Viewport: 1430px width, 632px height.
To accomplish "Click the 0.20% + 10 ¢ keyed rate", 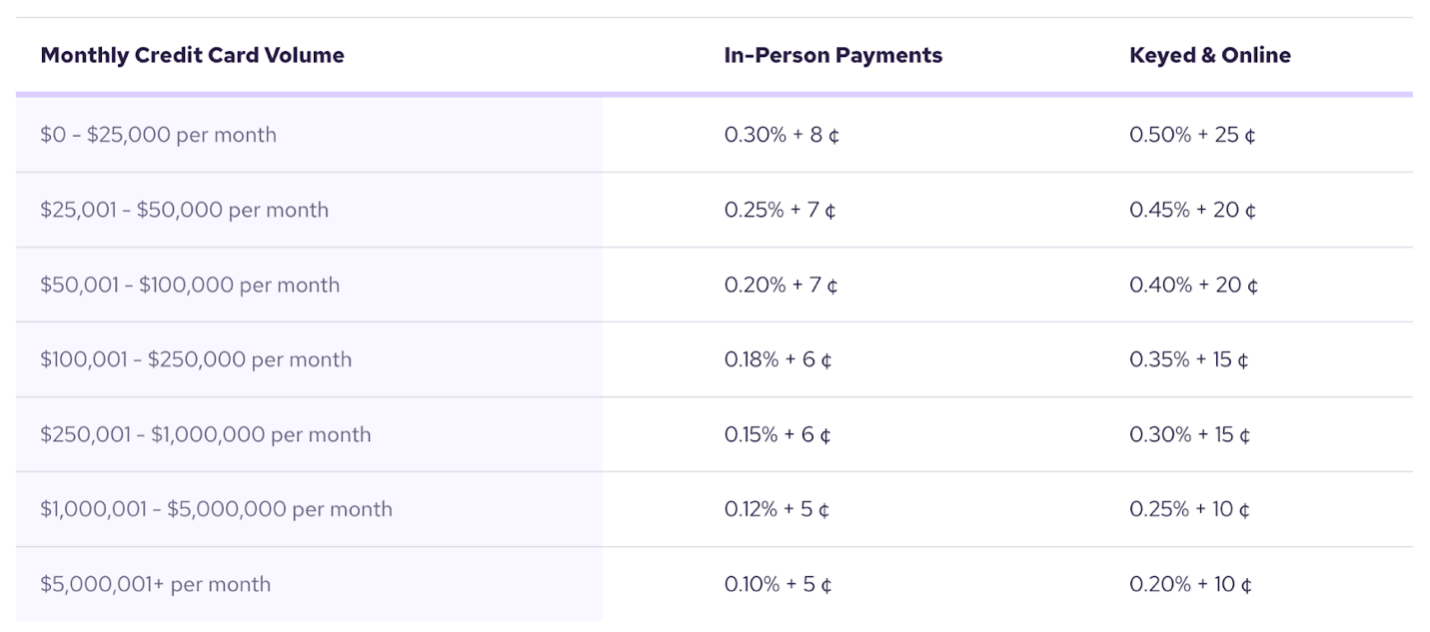I will click(x=1191, y=584).
